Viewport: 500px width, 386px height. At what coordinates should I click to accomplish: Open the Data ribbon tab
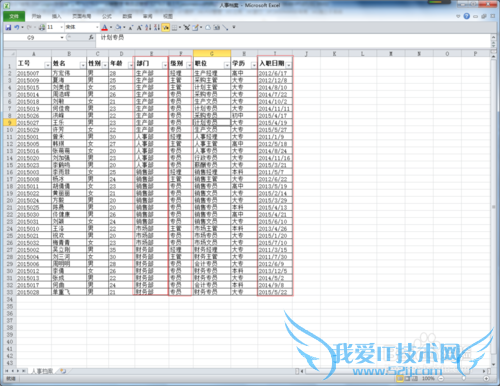pyautogui.click(x=127, y=16)
